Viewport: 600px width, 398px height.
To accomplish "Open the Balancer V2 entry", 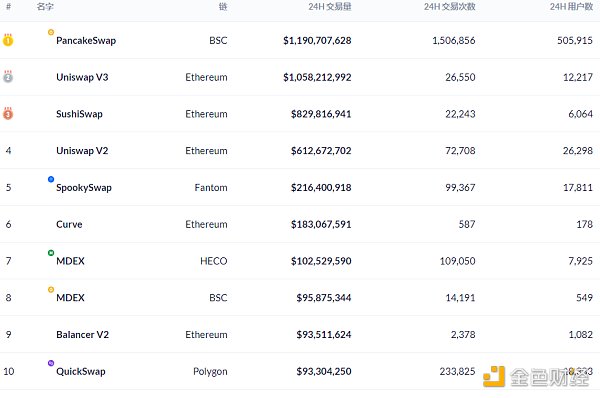I will tap(83, 334).
